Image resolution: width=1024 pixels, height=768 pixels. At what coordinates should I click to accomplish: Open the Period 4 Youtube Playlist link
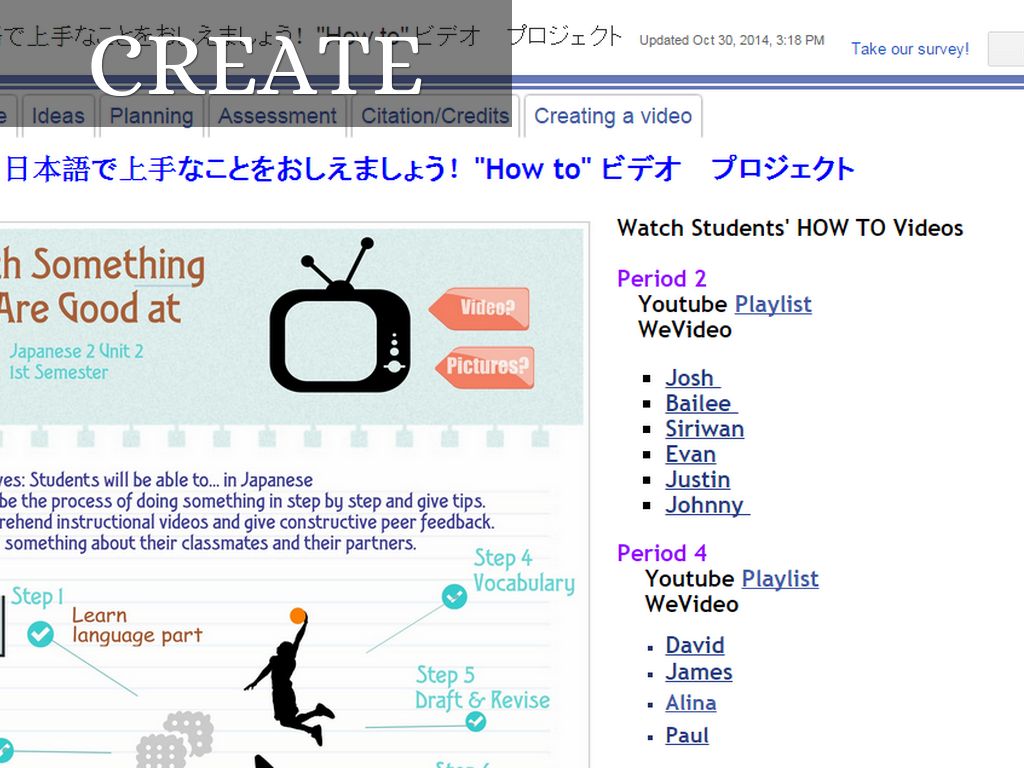coord(780,579)
